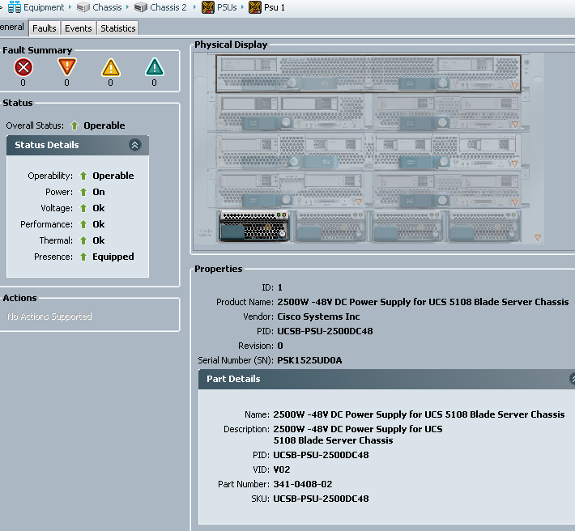
Task: Open the Chassis 2 breadcrumb link
Action: [x=168, y=8]
